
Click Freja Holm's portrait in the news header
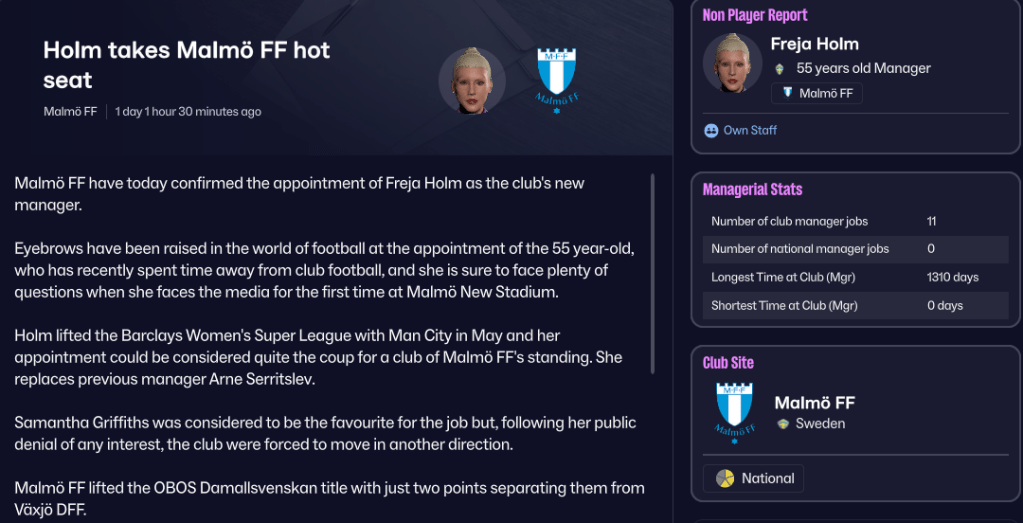click(x=472, y=80)
